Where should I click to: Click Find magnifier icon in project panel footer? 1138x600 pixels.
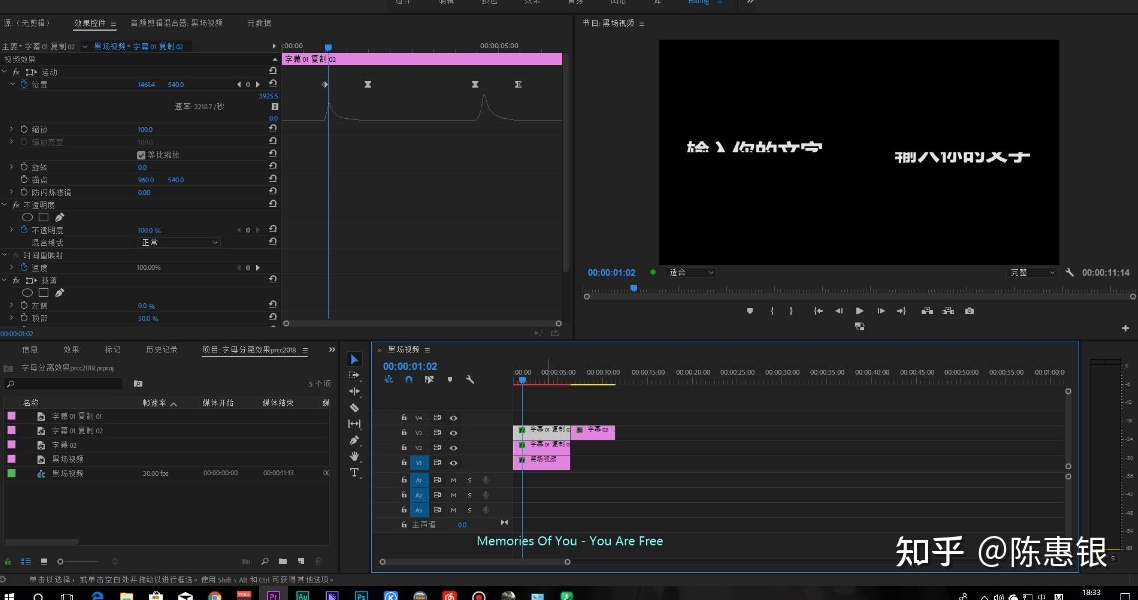coord(265,561)
